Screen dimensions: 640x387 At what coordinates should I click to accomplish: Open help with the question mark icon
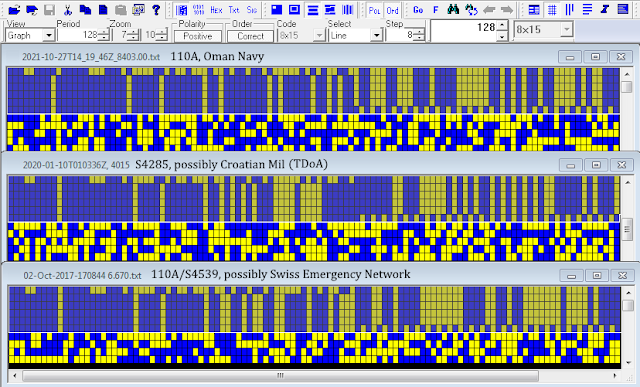[156, 9]
